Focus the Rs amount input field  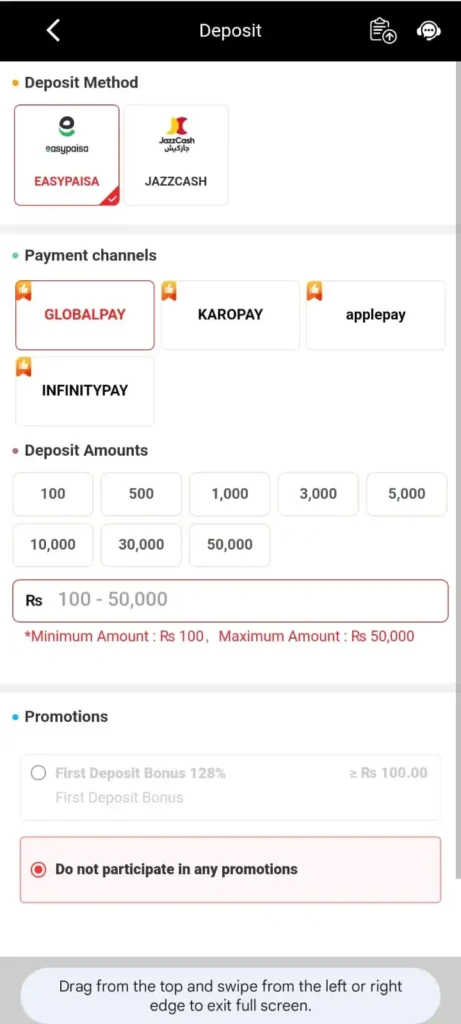point(230,600)
